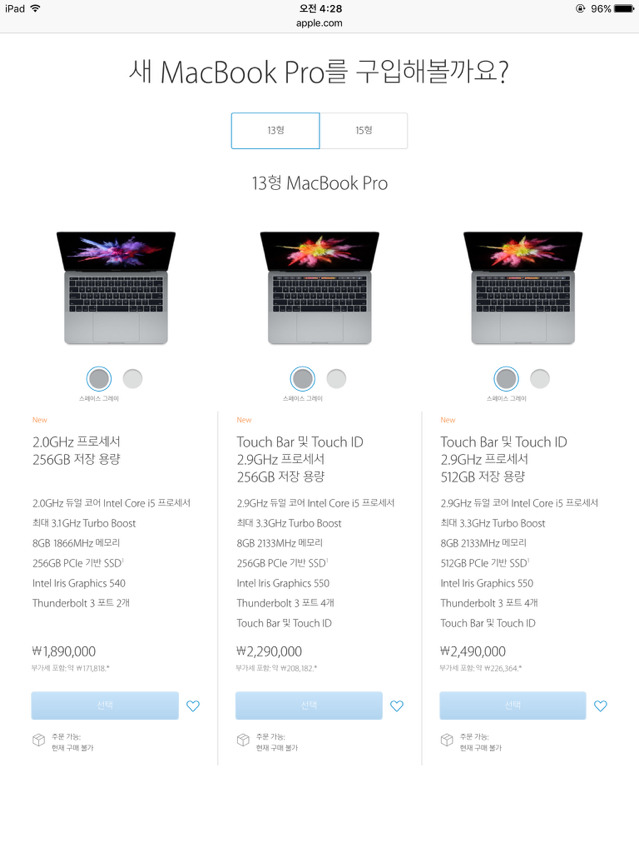Choose space gray for 512GB Touch Bar model

(x=506, y=379)
